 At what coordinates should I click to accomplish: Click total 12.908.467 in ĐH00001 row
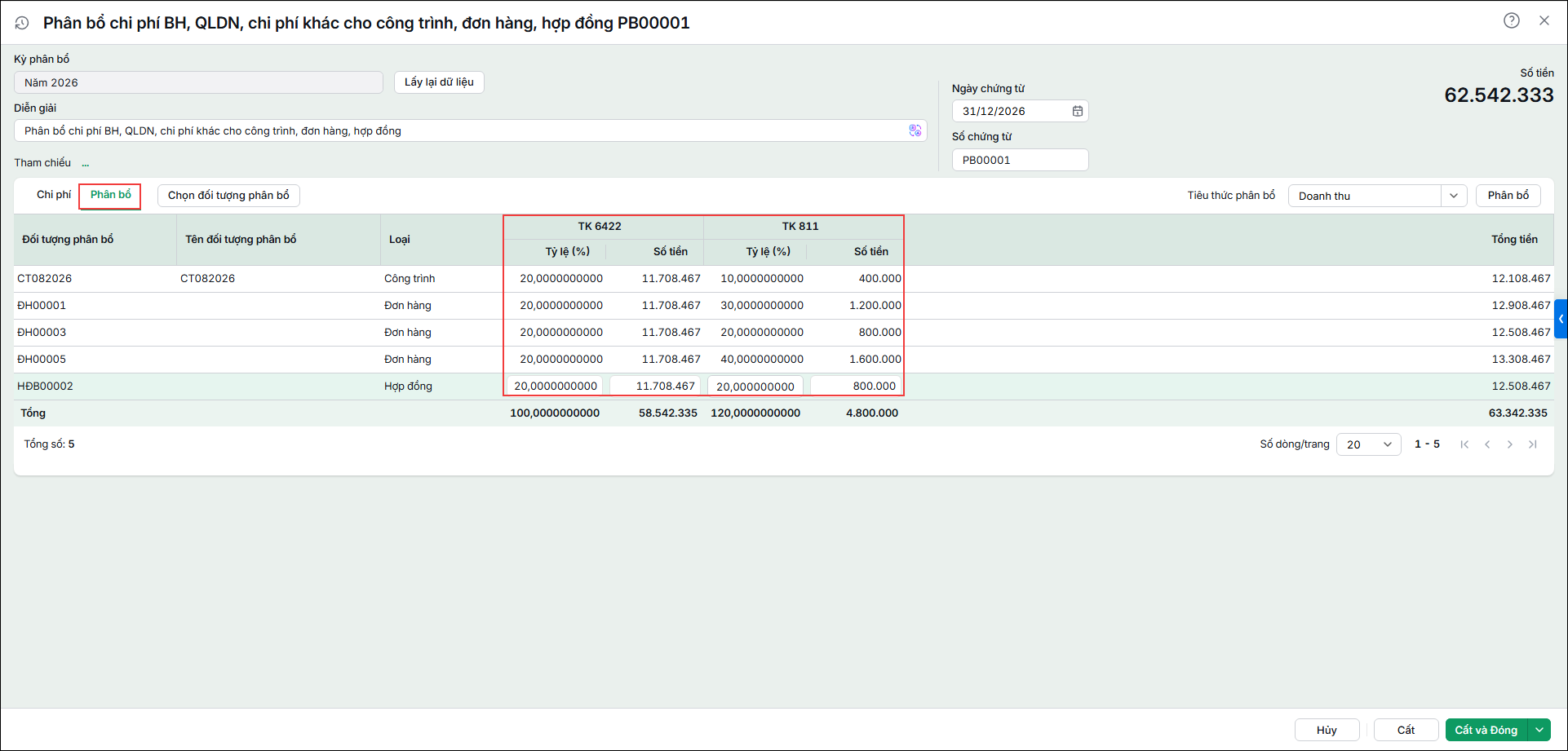1521,306
